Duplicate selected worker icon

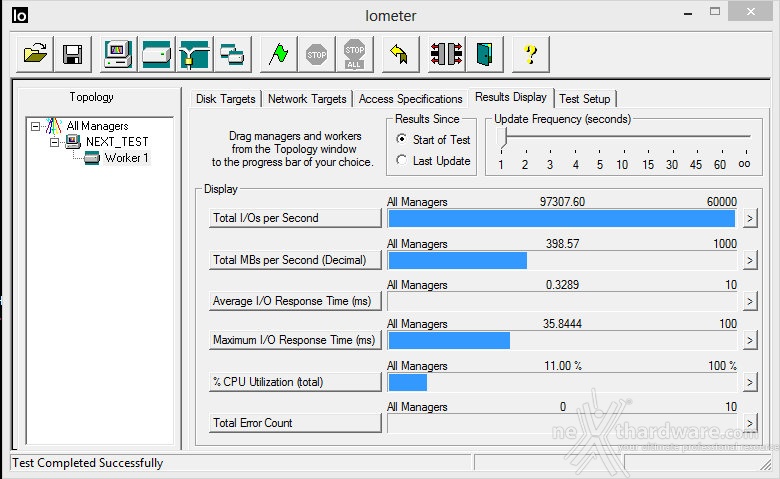click(232, 54)
